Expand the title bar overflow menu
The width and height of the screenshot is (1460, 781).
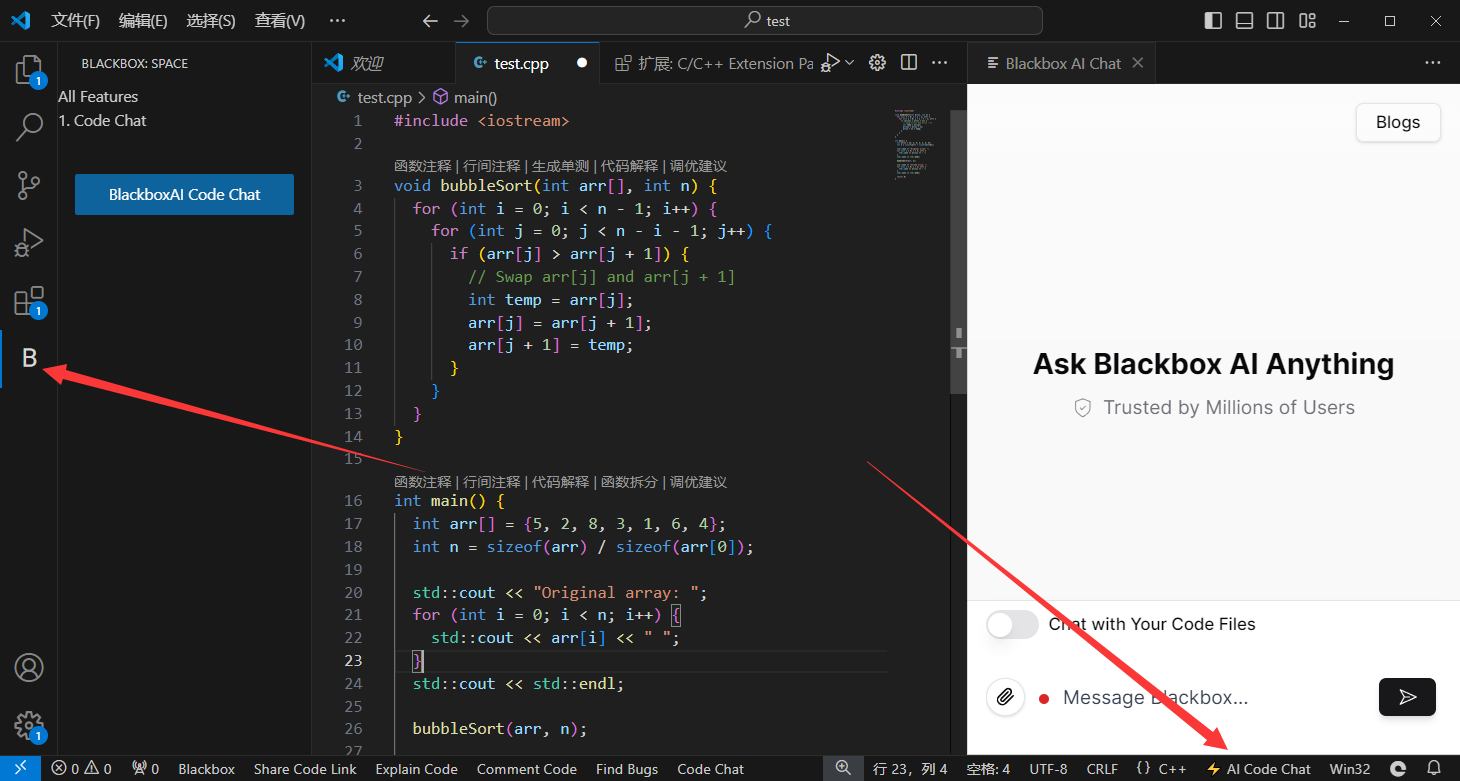click(x=338, y=21)
